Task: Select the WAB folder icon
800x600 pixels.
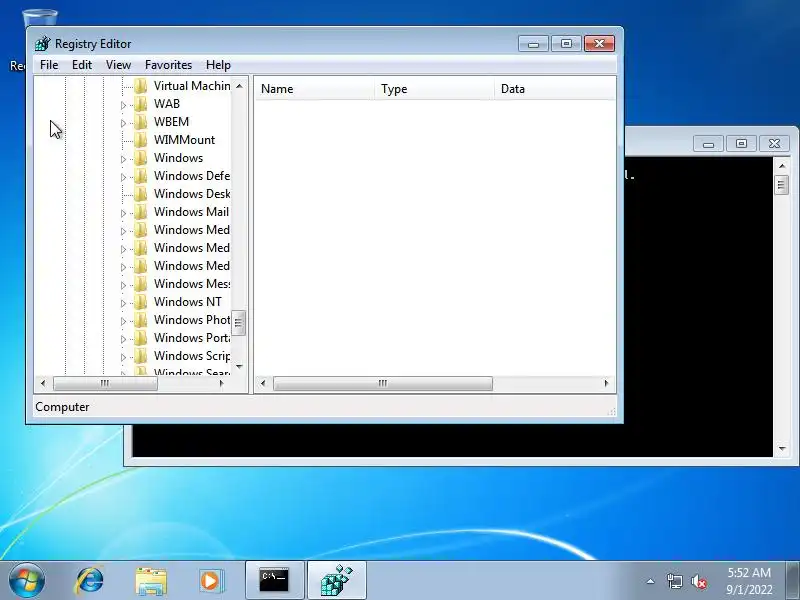Action: point(141,104)
